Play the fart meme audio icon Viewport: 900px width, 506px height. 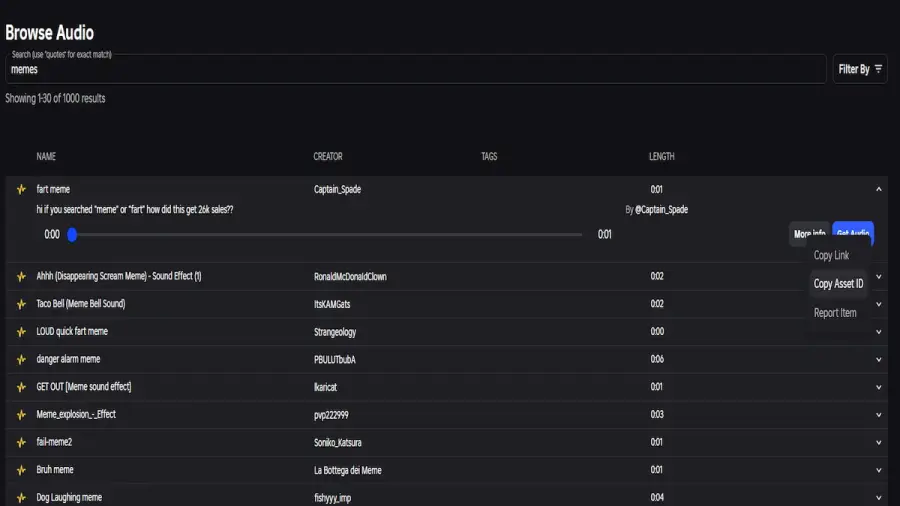click(20, 189)
